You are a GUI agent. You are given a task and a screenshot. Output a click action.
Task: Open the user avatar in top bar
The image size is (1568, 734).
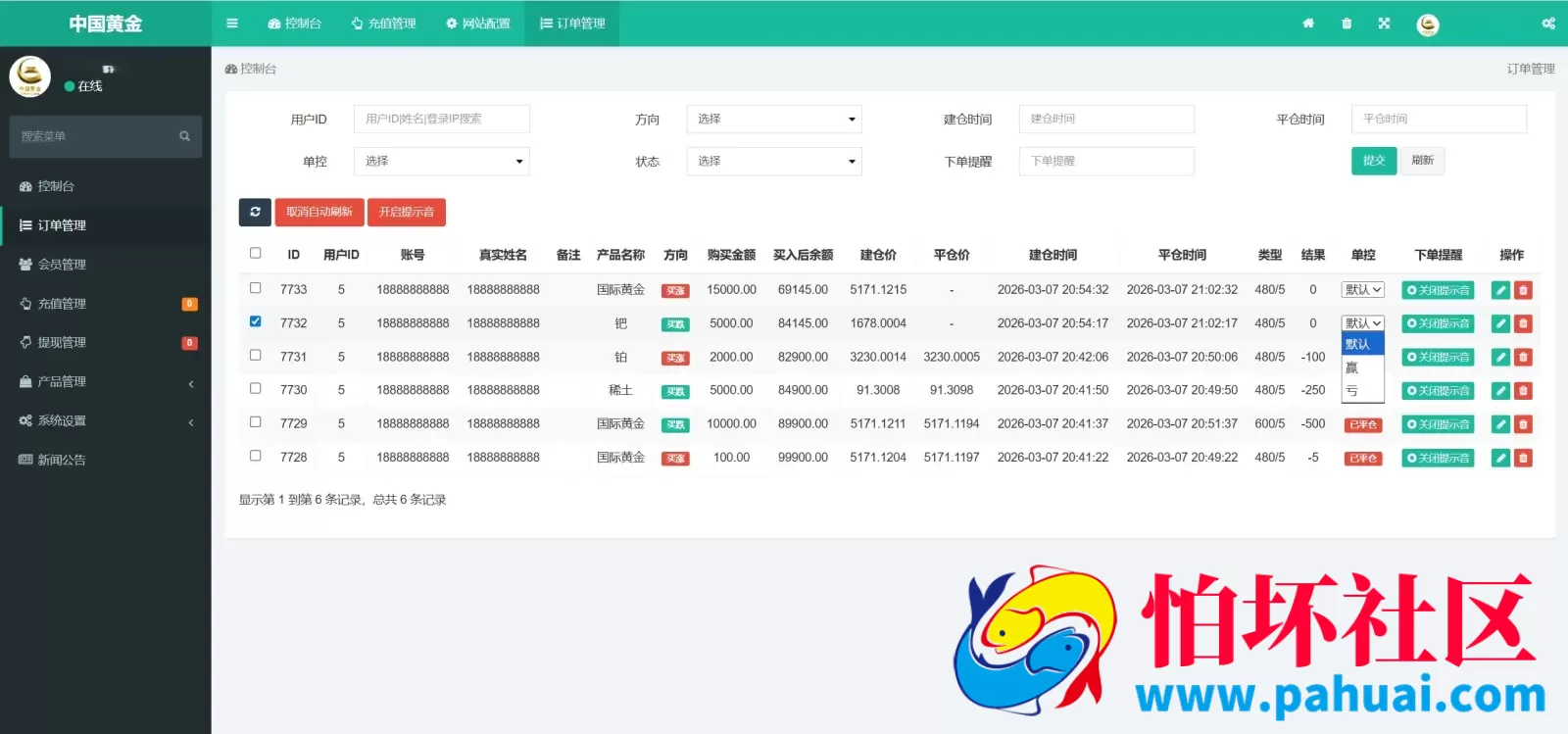click(x=1428, y=24)
